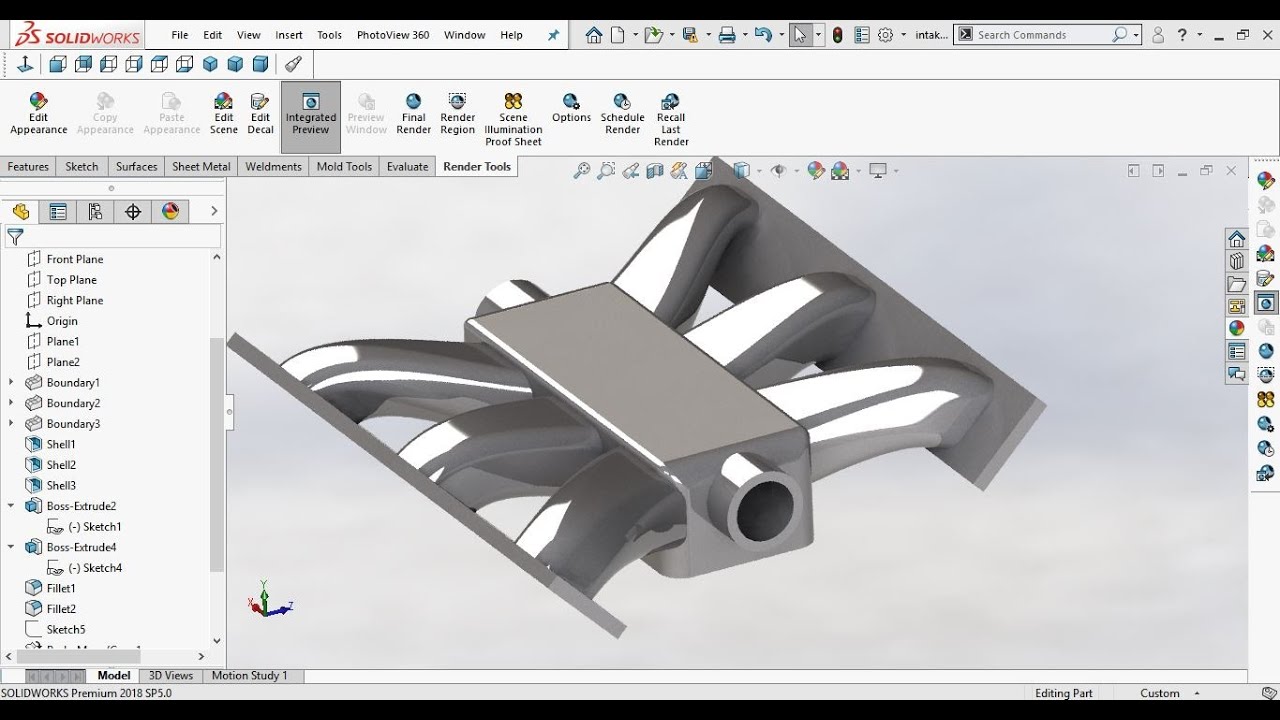
Task: Collapse the Boss-Extrude2 feature
Action: 11,506
